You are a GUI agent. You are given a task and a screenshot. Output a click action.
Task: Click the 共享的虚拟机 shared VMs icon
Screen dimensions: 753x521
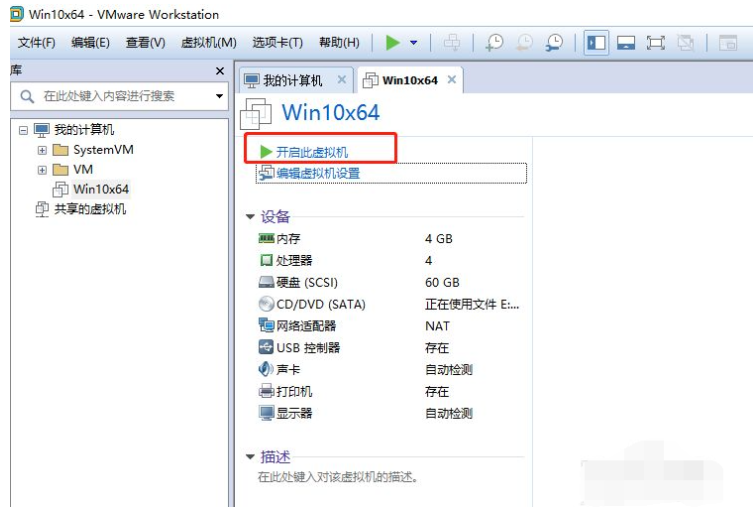(42, 209)
